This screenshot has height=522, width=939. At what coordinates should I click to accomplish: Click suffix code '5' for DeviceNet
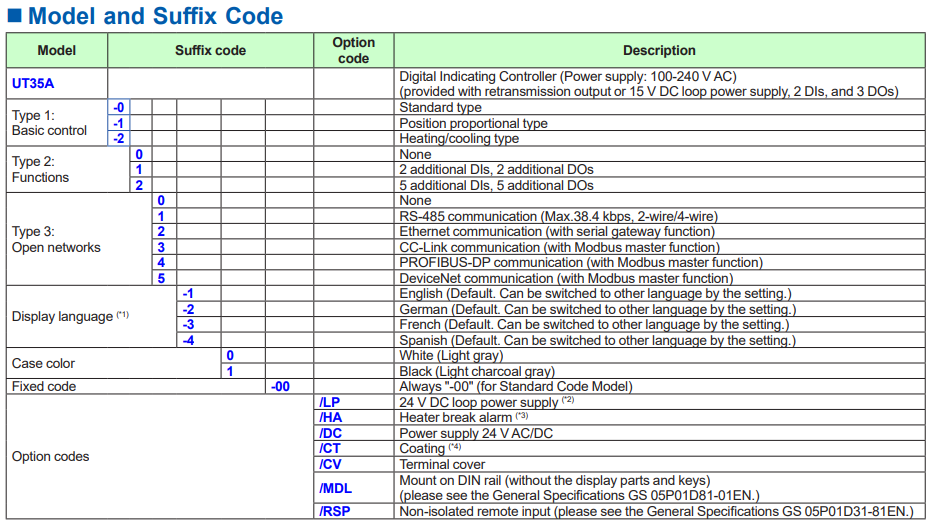[161, 278]
